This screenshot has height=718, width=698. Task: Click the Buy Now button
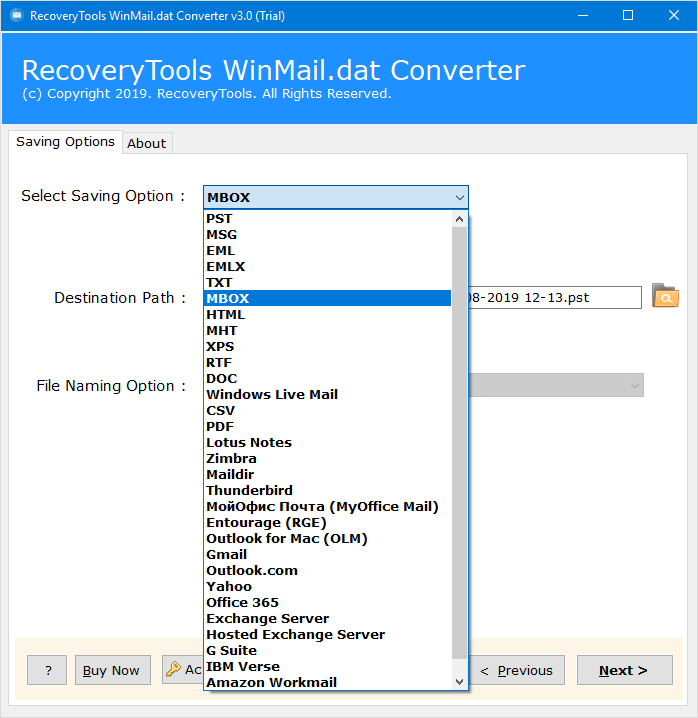[113, 670]
